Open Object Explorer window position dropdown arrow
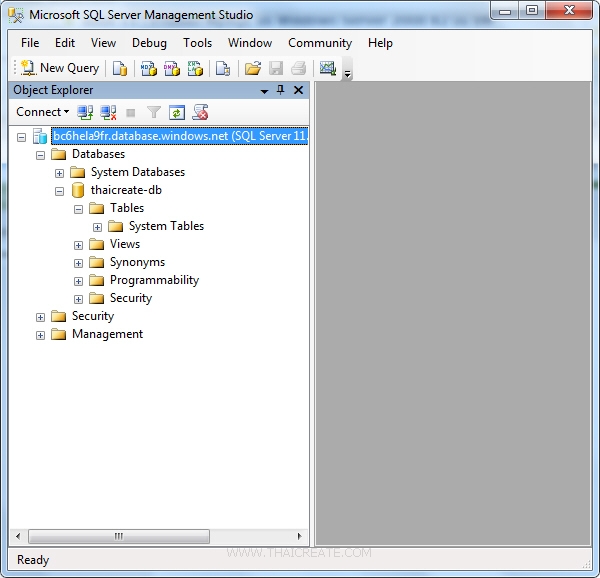The image size is (600, 578). coord(264,91)
